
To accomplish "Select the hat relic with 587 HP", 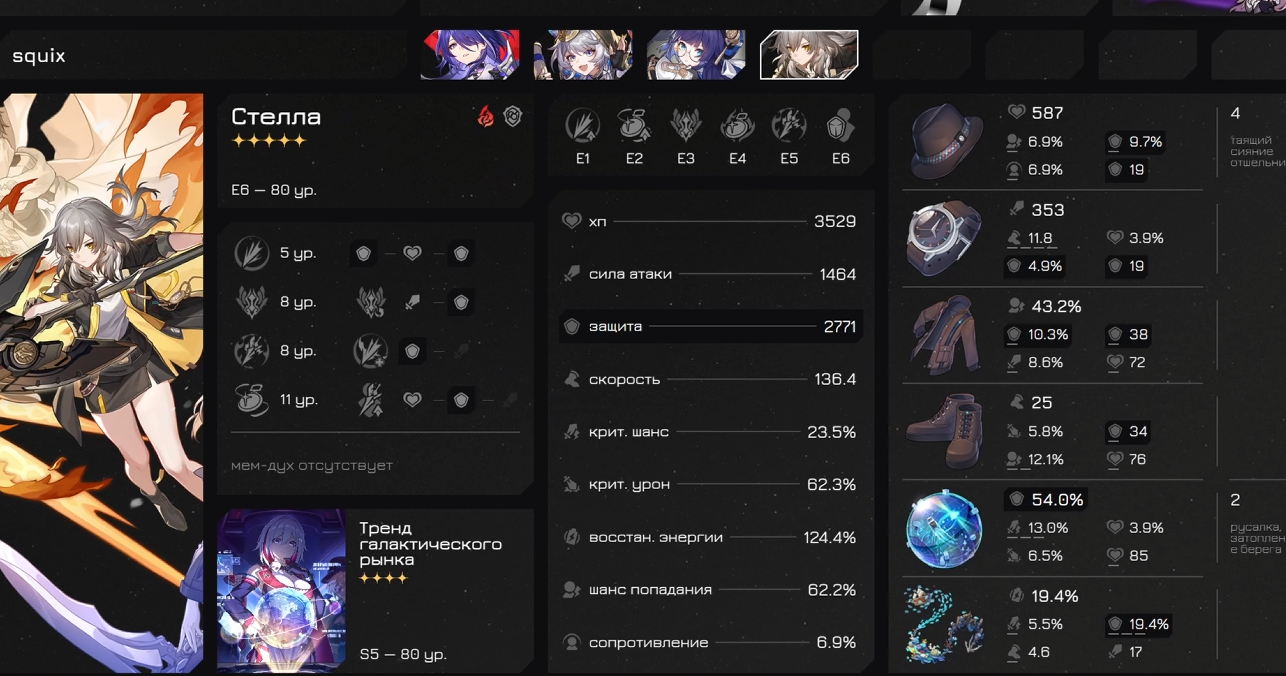I will [x=947, y=141].
